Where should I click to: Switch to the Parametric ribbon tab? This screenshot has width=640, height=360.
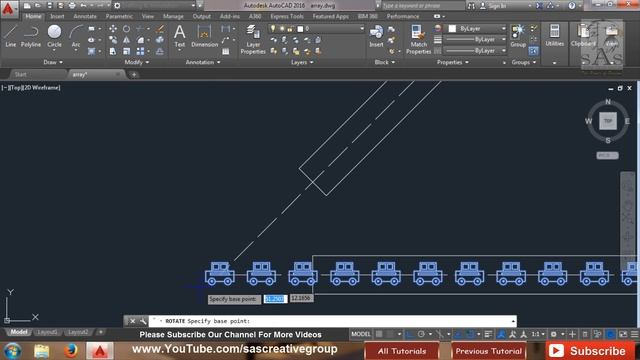[x=119, y=16]
